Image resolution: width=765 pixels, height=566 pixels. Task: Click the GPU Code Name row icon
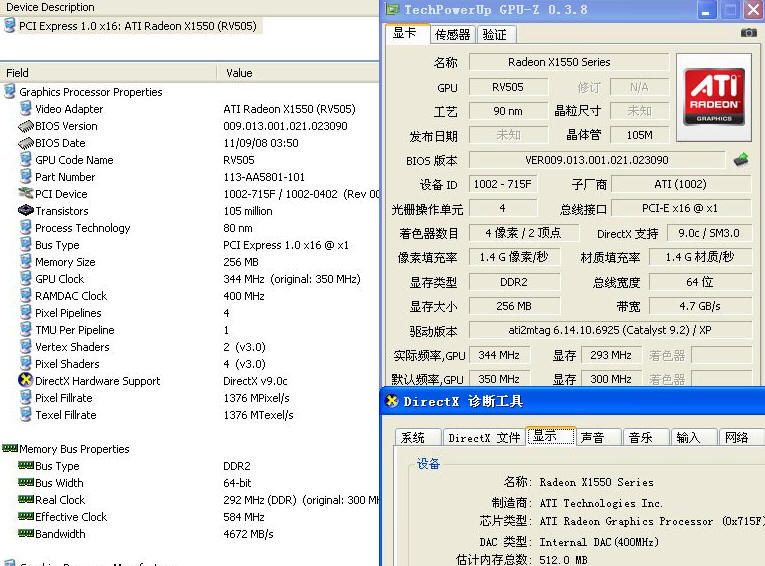click(x=25, y=160)
